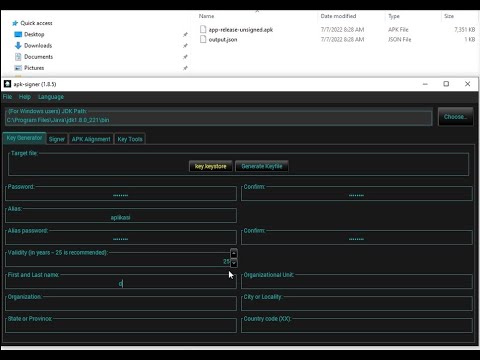Decrease validity years with down arrow
Image resolution: width=480 pixels, height=360 pixels.
[234, 263]
